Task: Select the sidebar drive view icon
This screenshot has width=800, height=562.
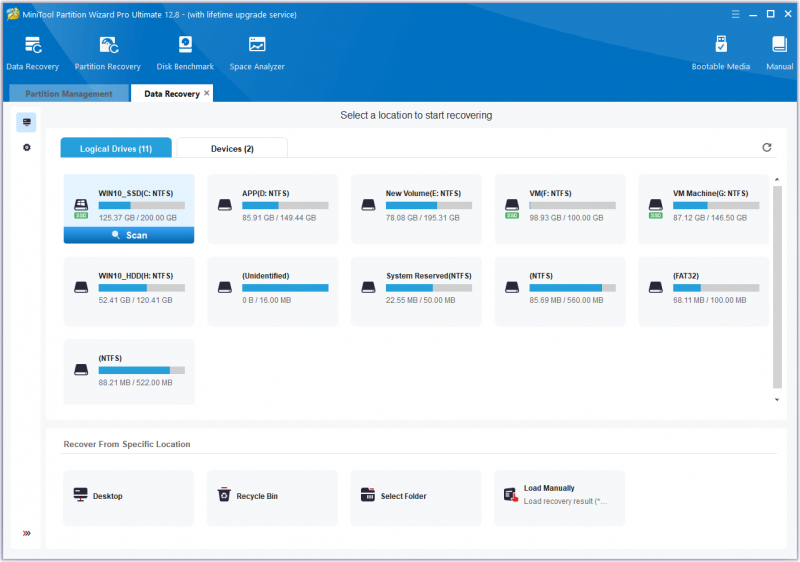Action: (27, 122)
